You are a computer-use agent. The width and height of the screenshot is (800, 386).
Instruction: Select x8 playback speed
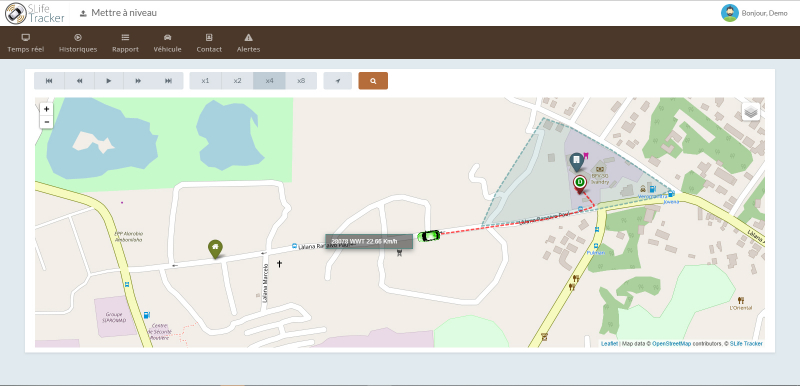[x=301, y=81]
